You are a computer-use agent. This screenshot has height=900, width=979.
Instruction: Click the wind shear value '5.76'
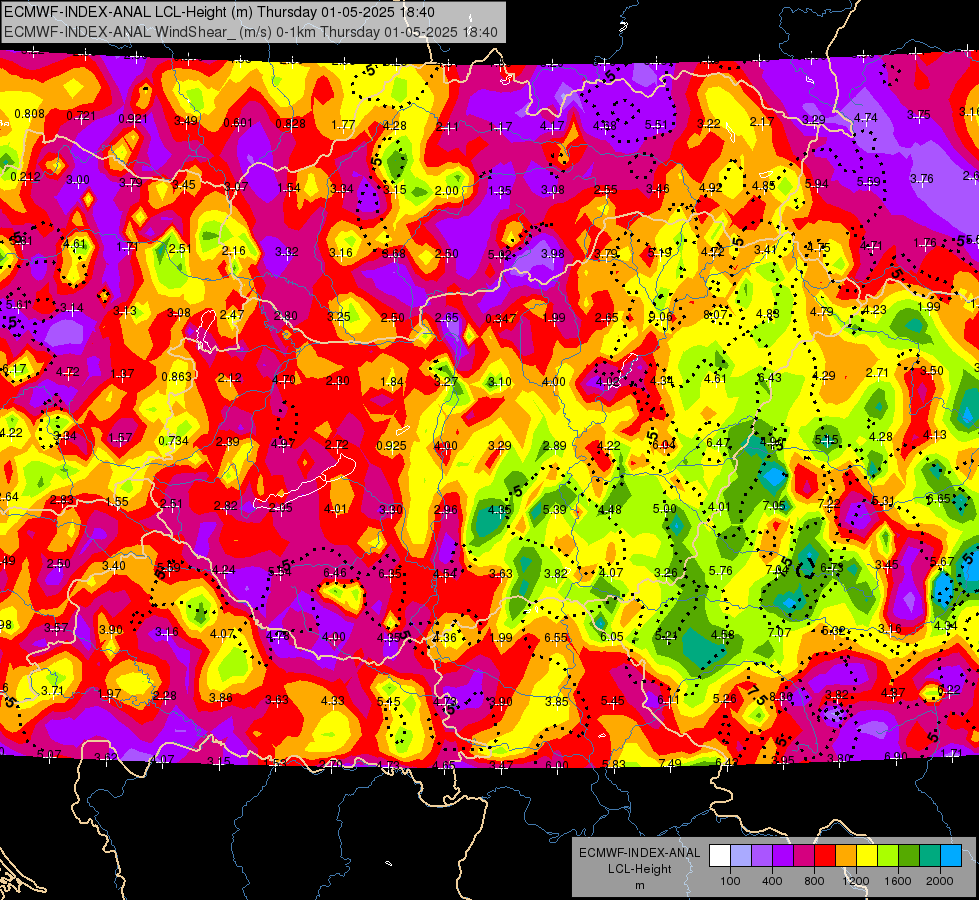(x=721, y=570)
